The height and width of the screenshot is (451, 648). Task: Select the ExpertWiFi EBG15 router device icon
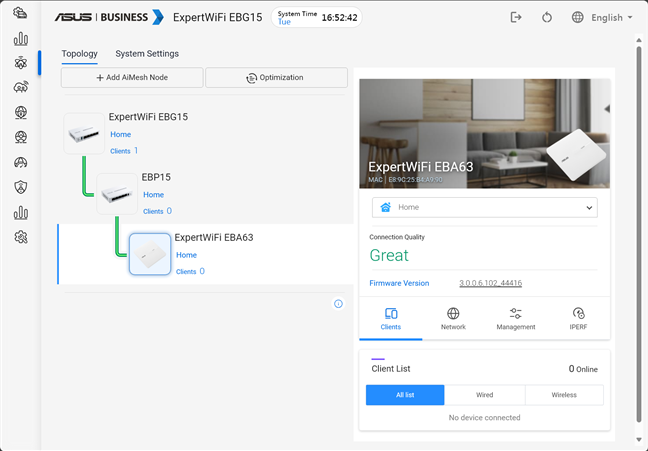(x=84, y=134)
